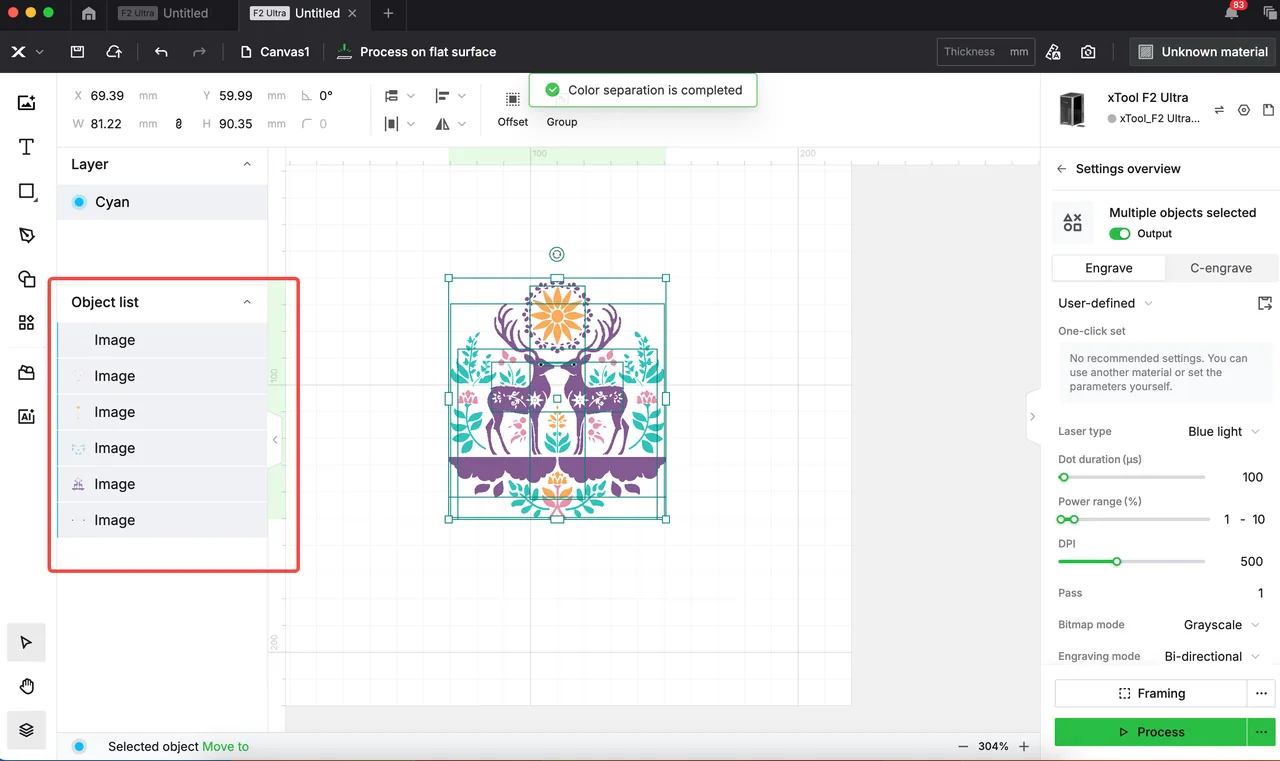Viewport: 1280px width, 761px height.
Task: Open the AI image generator tool
Action: click(26, 417)
